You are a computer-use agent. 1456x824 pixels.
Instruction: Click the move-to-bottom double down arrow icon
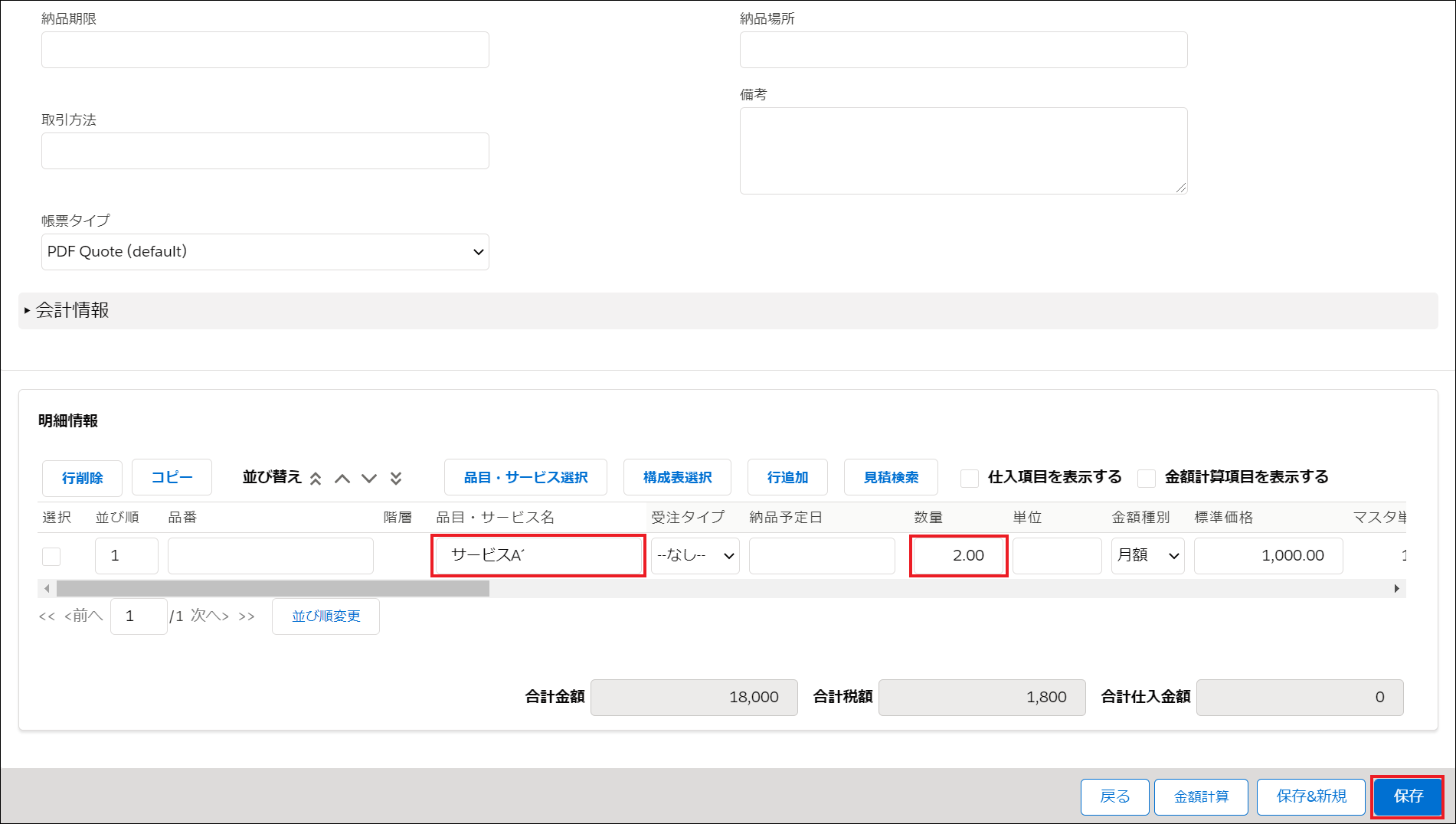pos(396,479)
